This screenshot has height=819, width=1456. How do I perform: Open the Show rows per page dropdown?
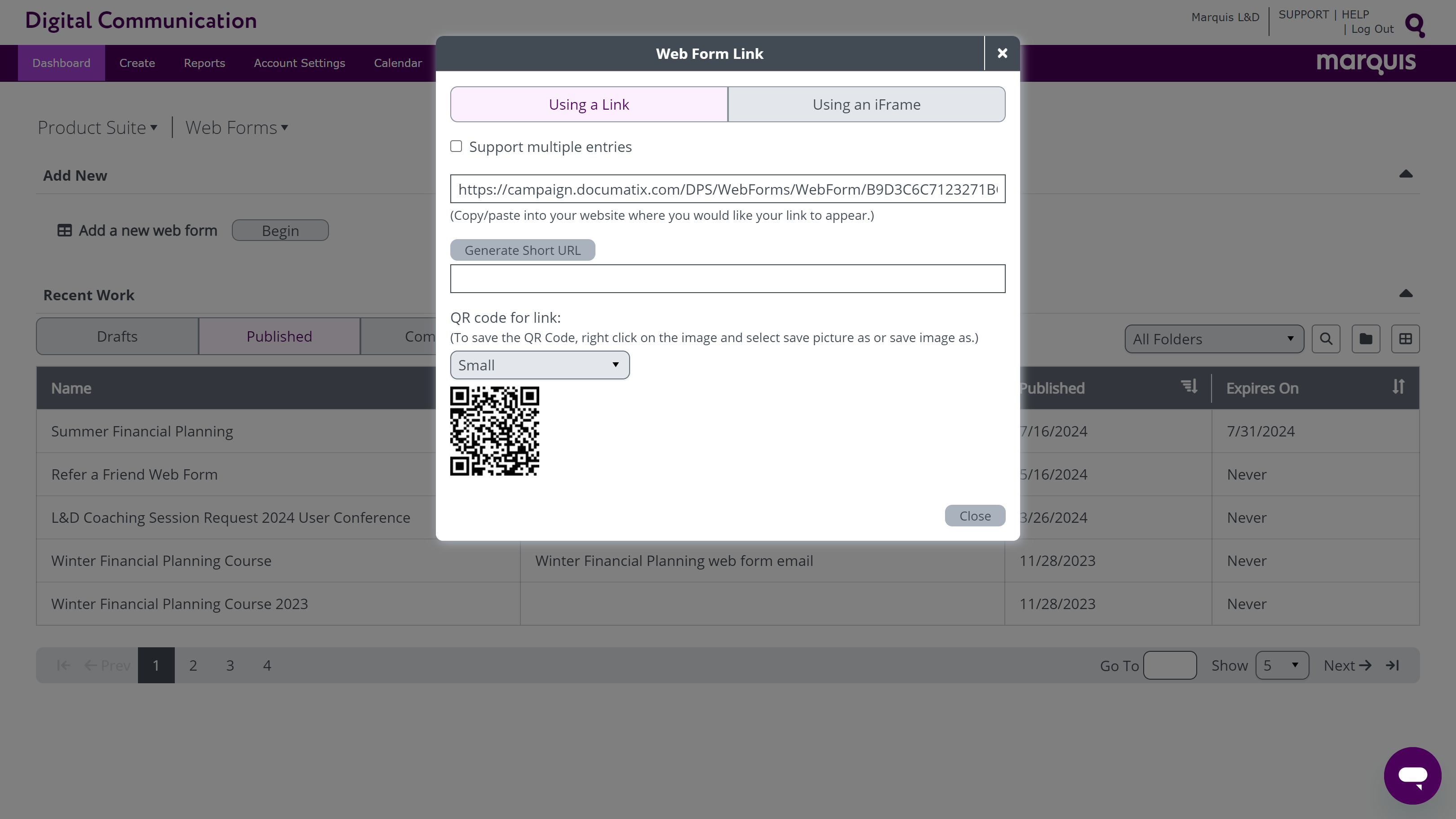coord(1282,665)
